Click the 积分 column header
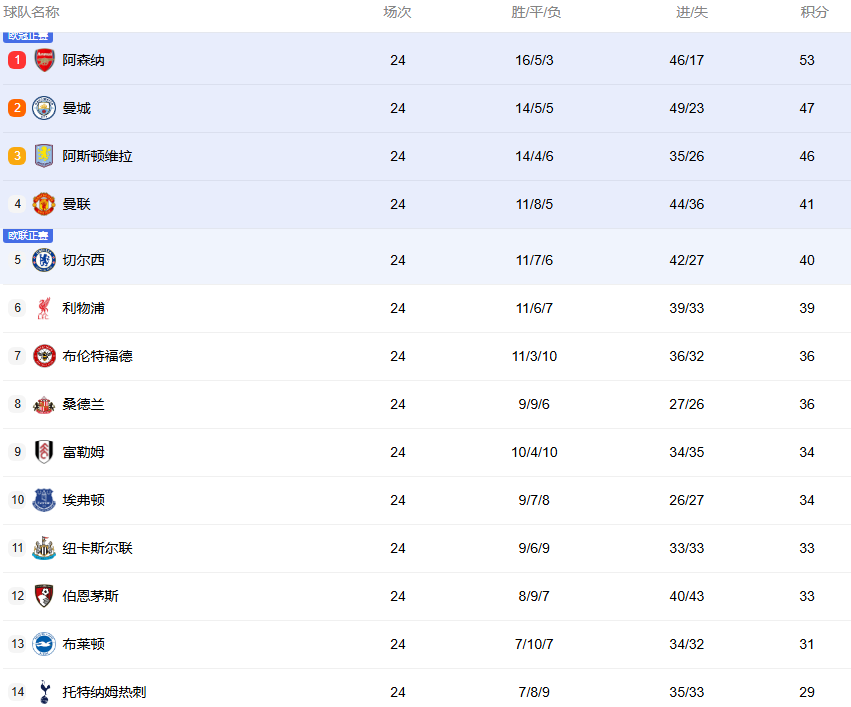 pos(814,12)
